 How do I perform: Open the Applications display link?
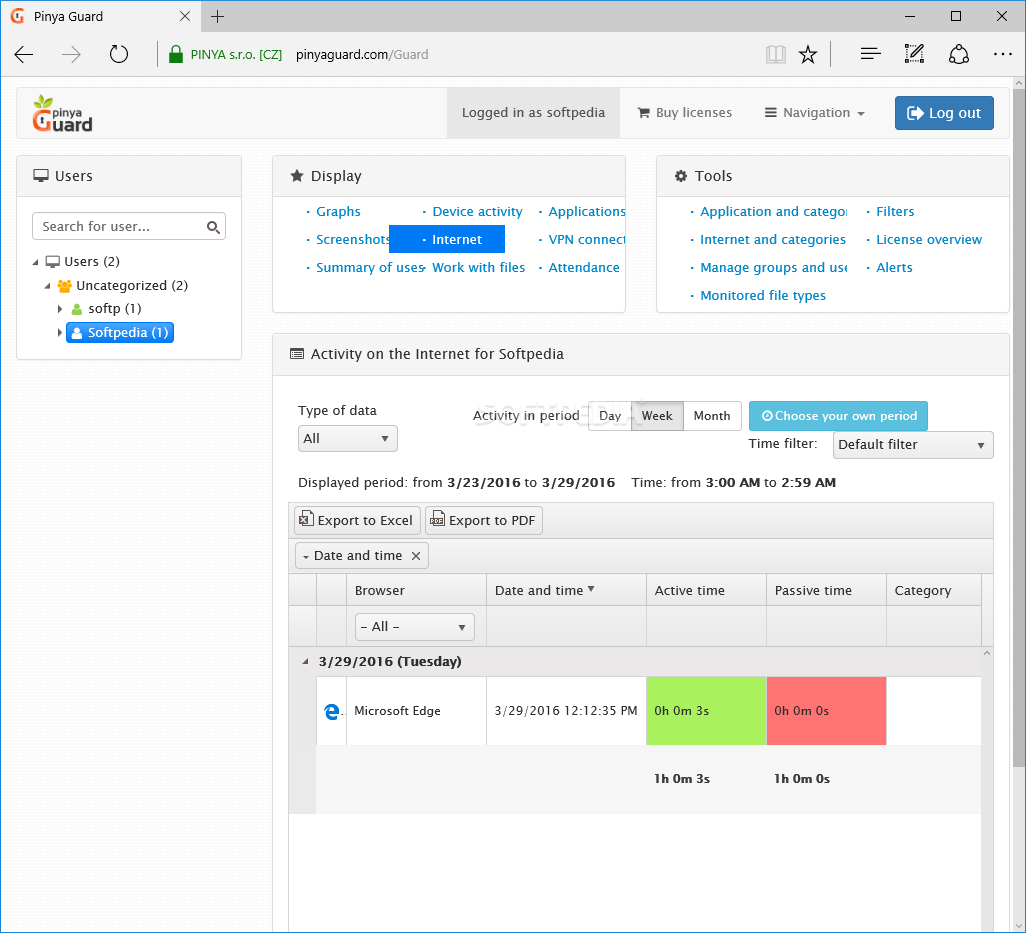pyautogui.click(x=586, y=211)
